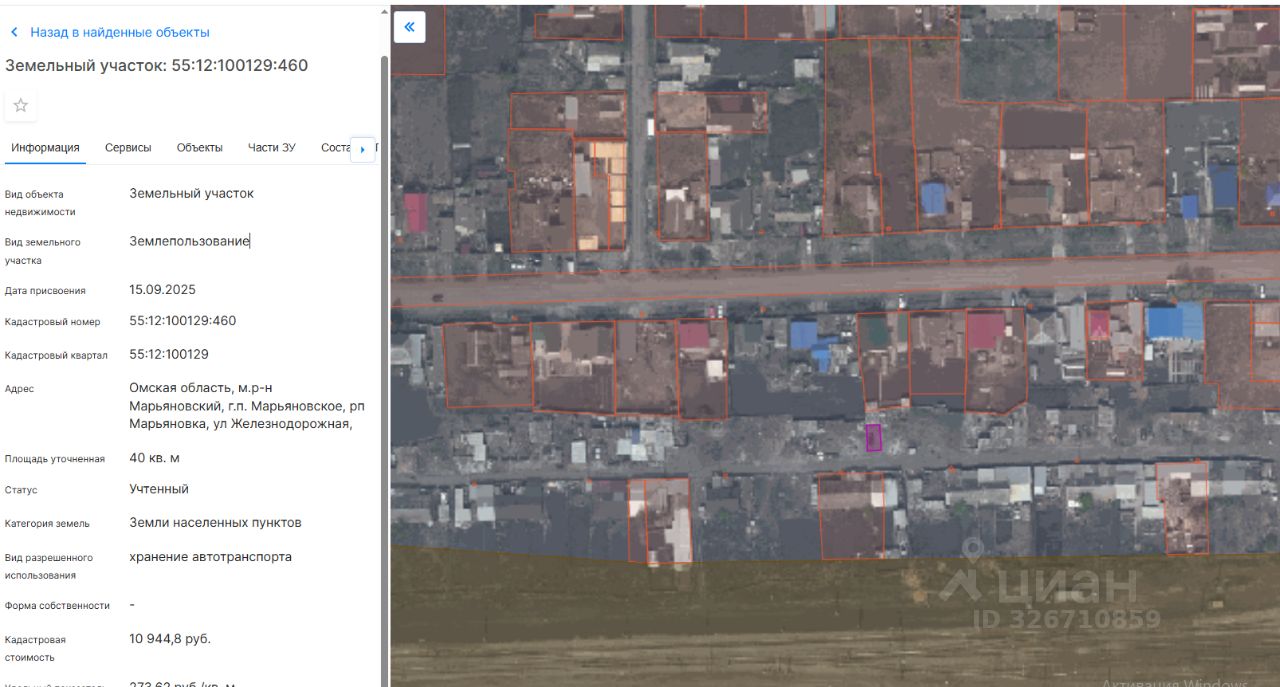Image resolution: width=1280 pixels, height=687 pixels.
Task: Open the Информация tab
Action: [x=45, y=147]
